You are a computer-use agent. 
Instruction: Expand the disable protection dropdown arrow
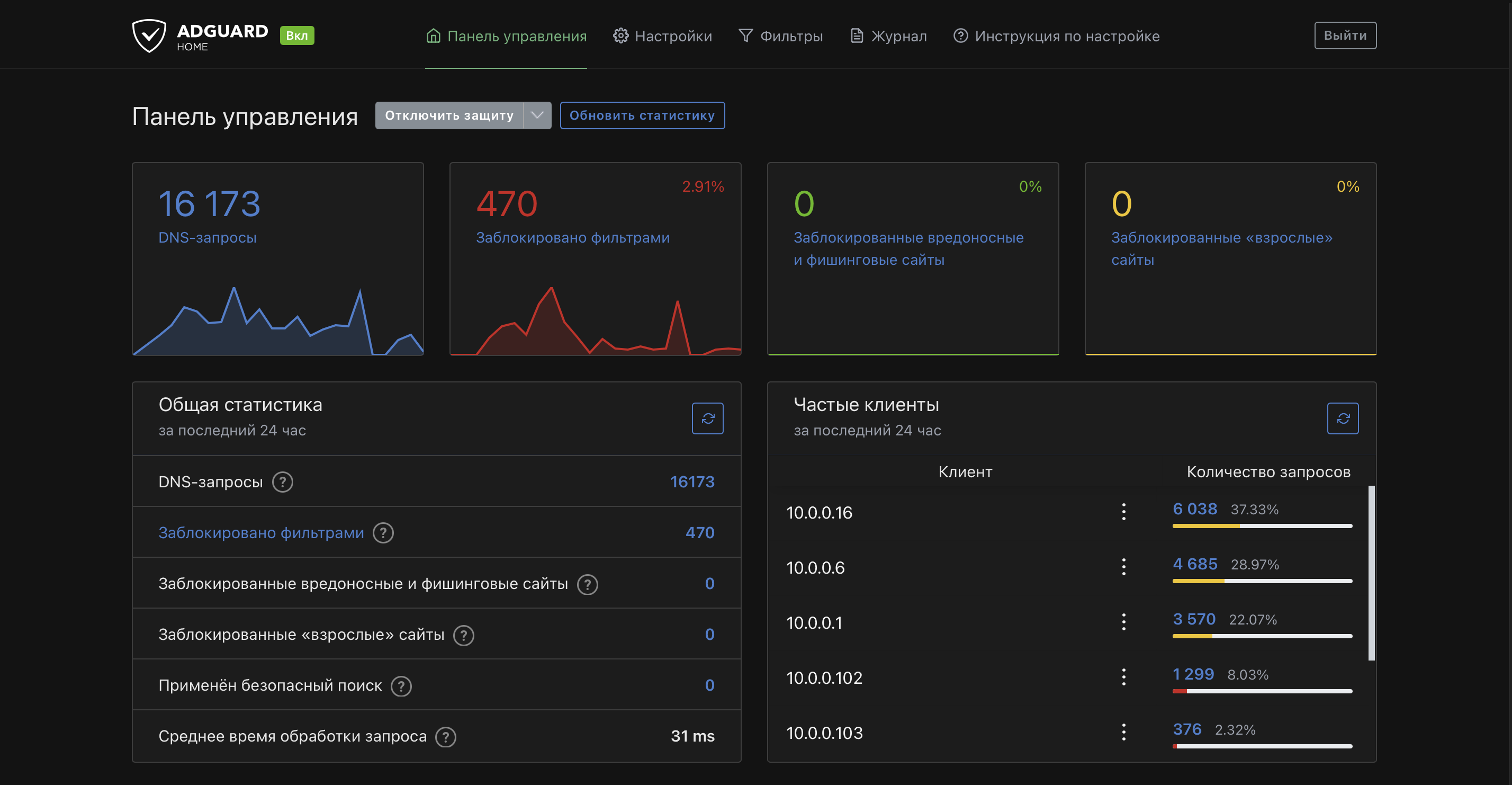tap(537, 115)
